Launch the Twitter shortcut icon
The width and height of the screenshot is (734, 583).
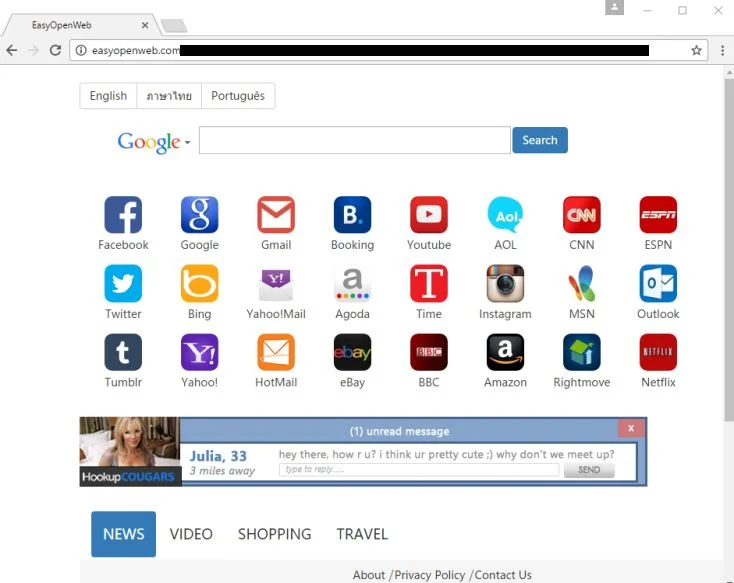click(x=123, y=283)
